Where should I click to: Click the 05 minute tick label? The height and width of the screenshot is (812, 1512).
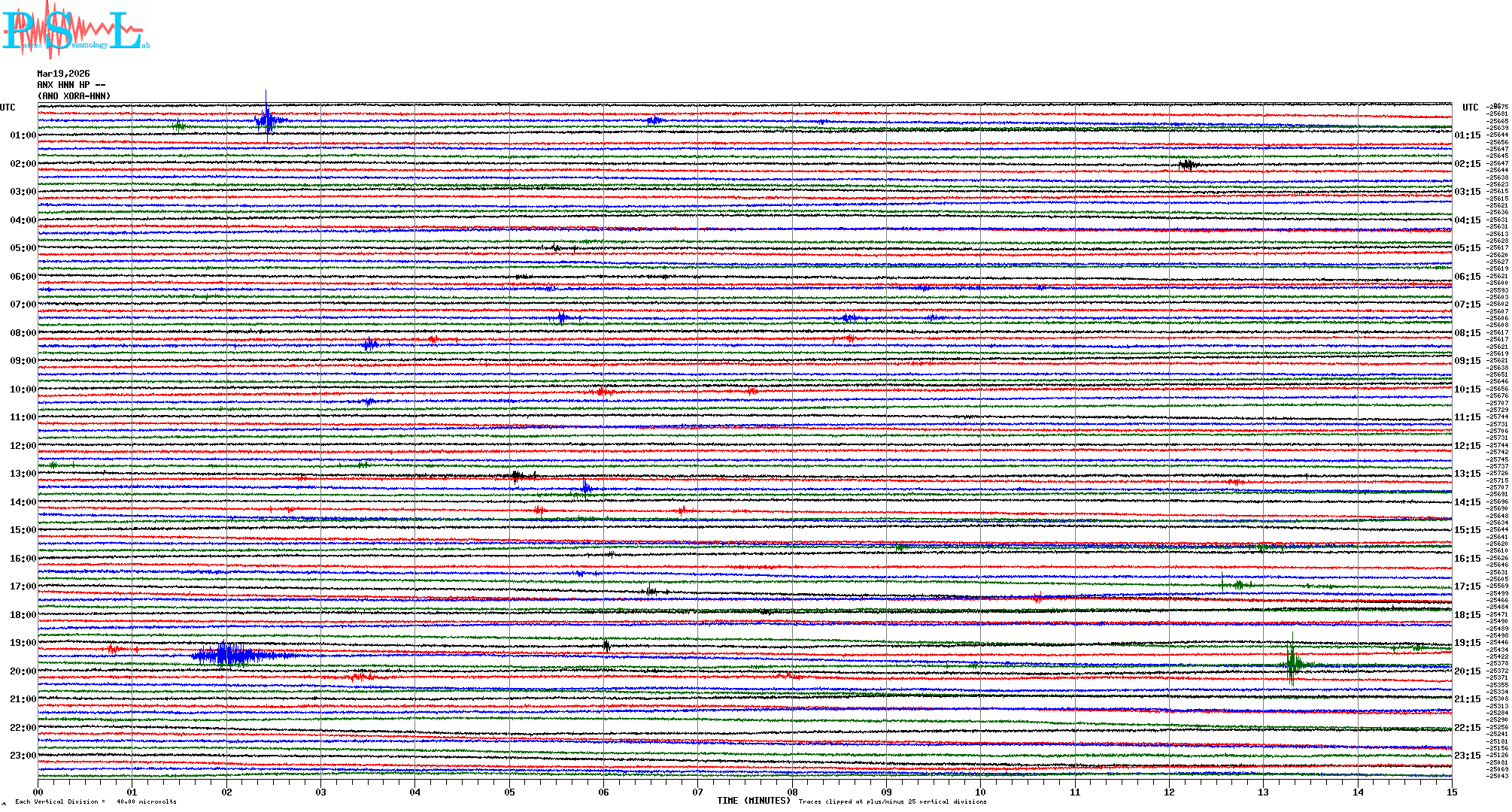pyautogui.click(x=509, y=792)
